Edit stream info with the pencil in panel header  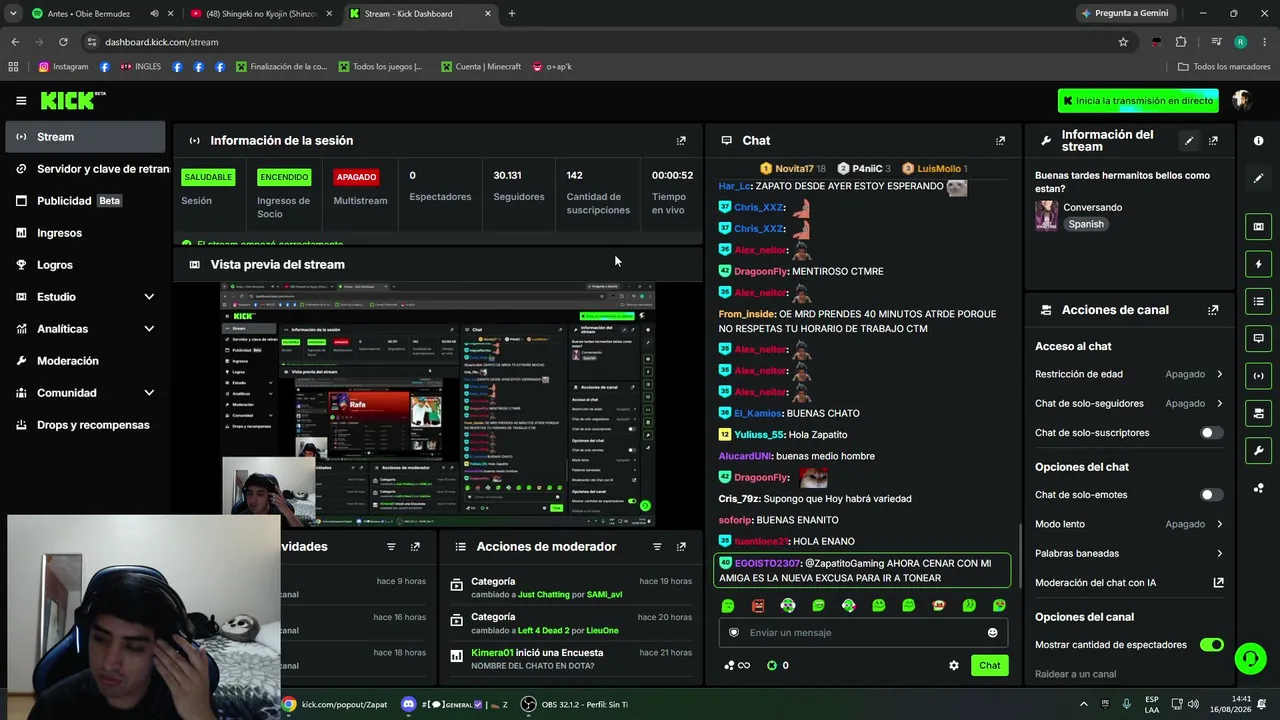click(x=1189, y=141)
